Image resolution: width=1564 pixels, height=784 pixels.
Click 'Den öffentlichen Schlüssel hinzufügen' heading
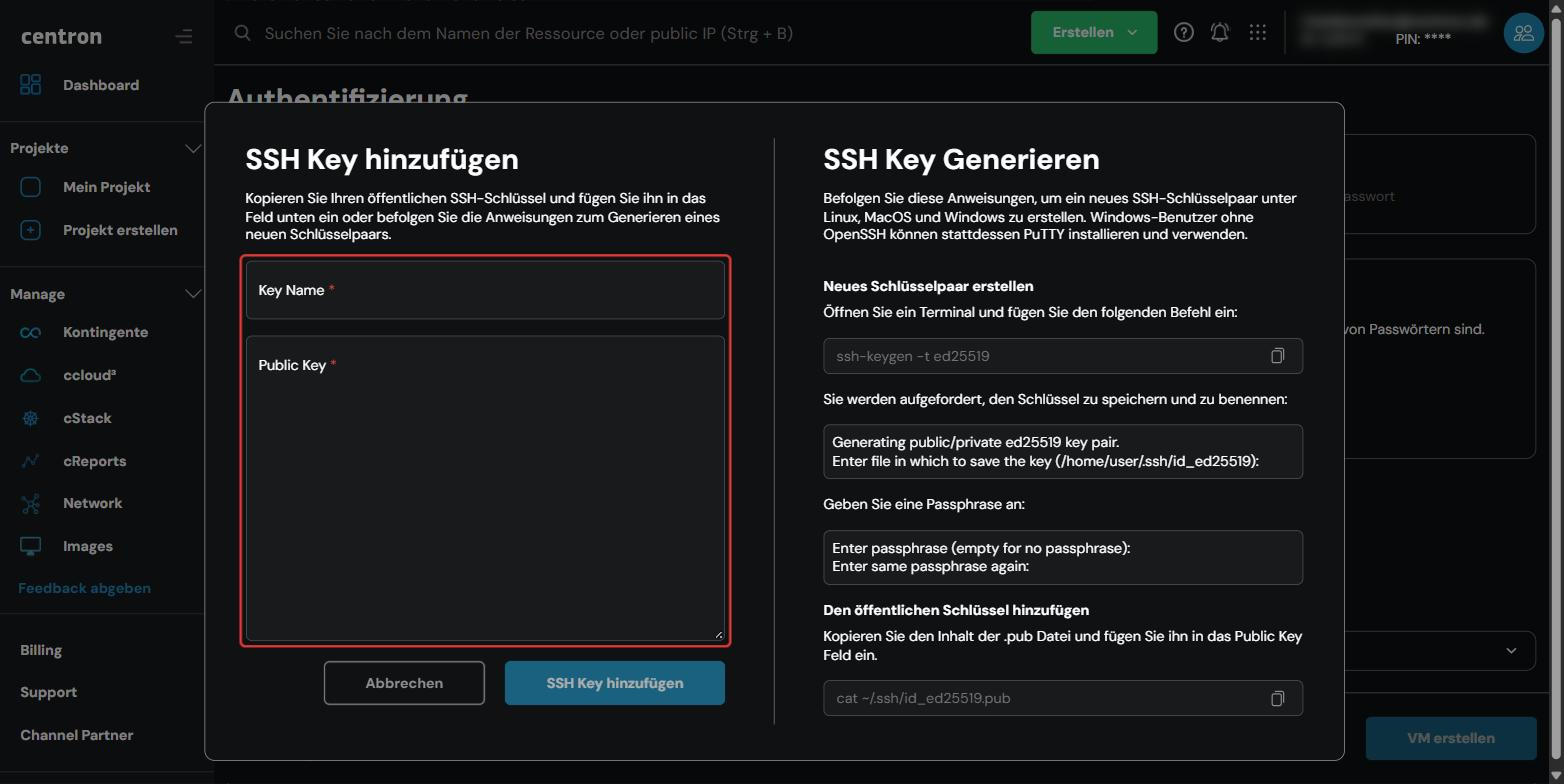pyautogui.click(x=956, y=610)
